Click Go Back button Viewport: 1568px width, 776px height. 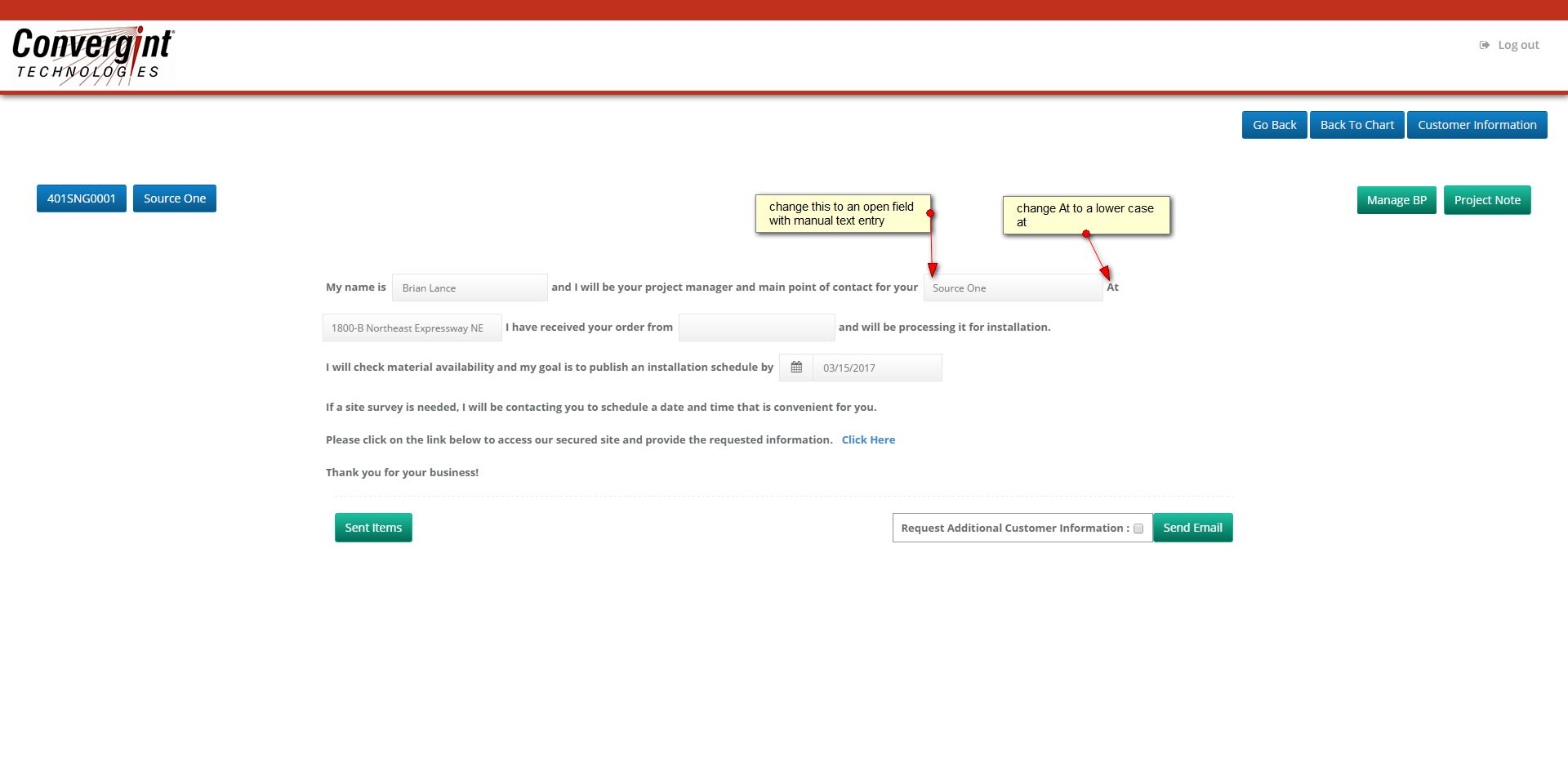tap(1274, 125)
